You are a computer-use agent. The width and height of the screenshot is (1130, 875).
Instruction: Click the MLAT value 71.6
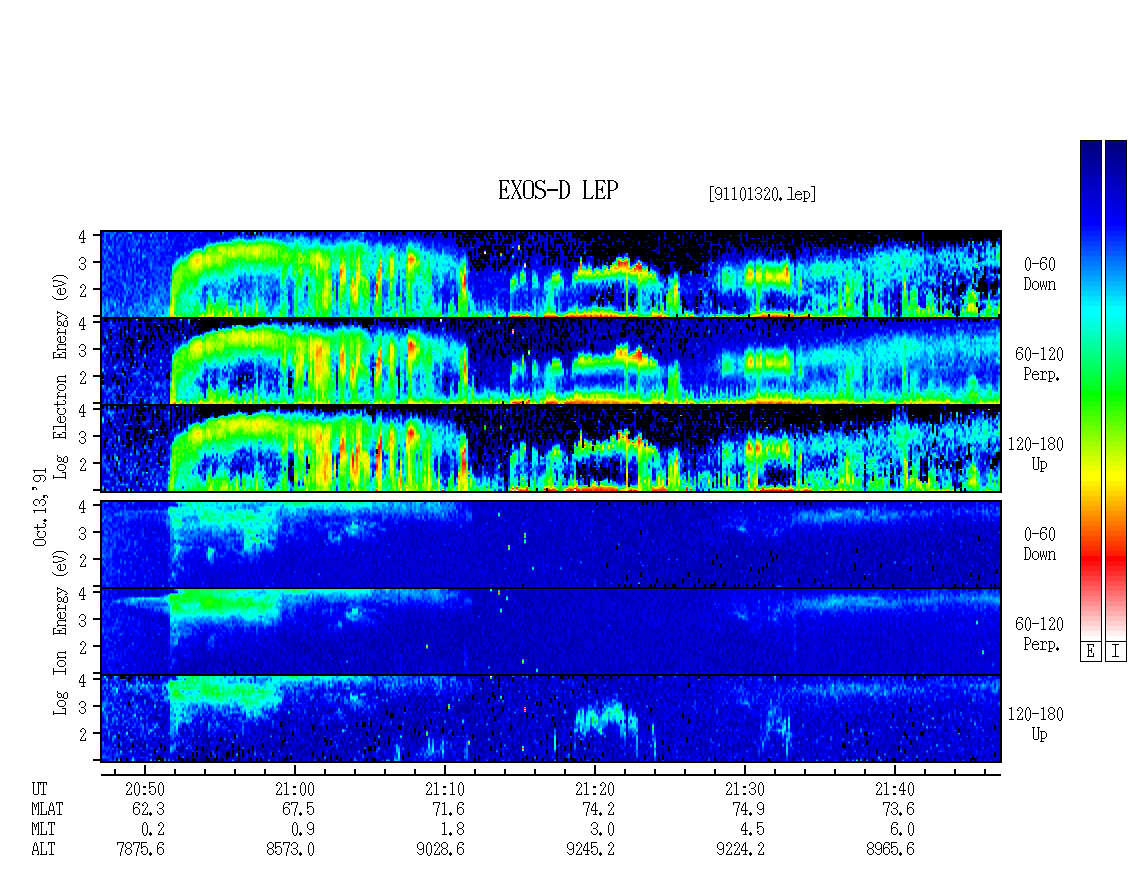448,809
